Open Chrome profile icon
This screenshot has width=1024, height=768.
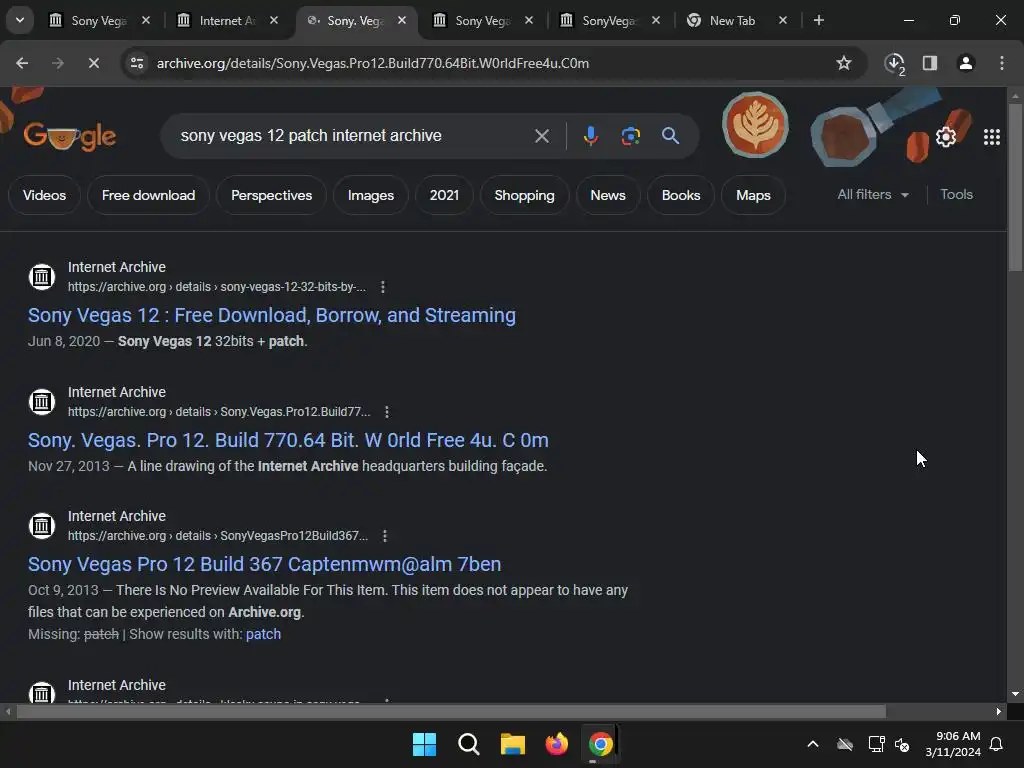point(966,63)
